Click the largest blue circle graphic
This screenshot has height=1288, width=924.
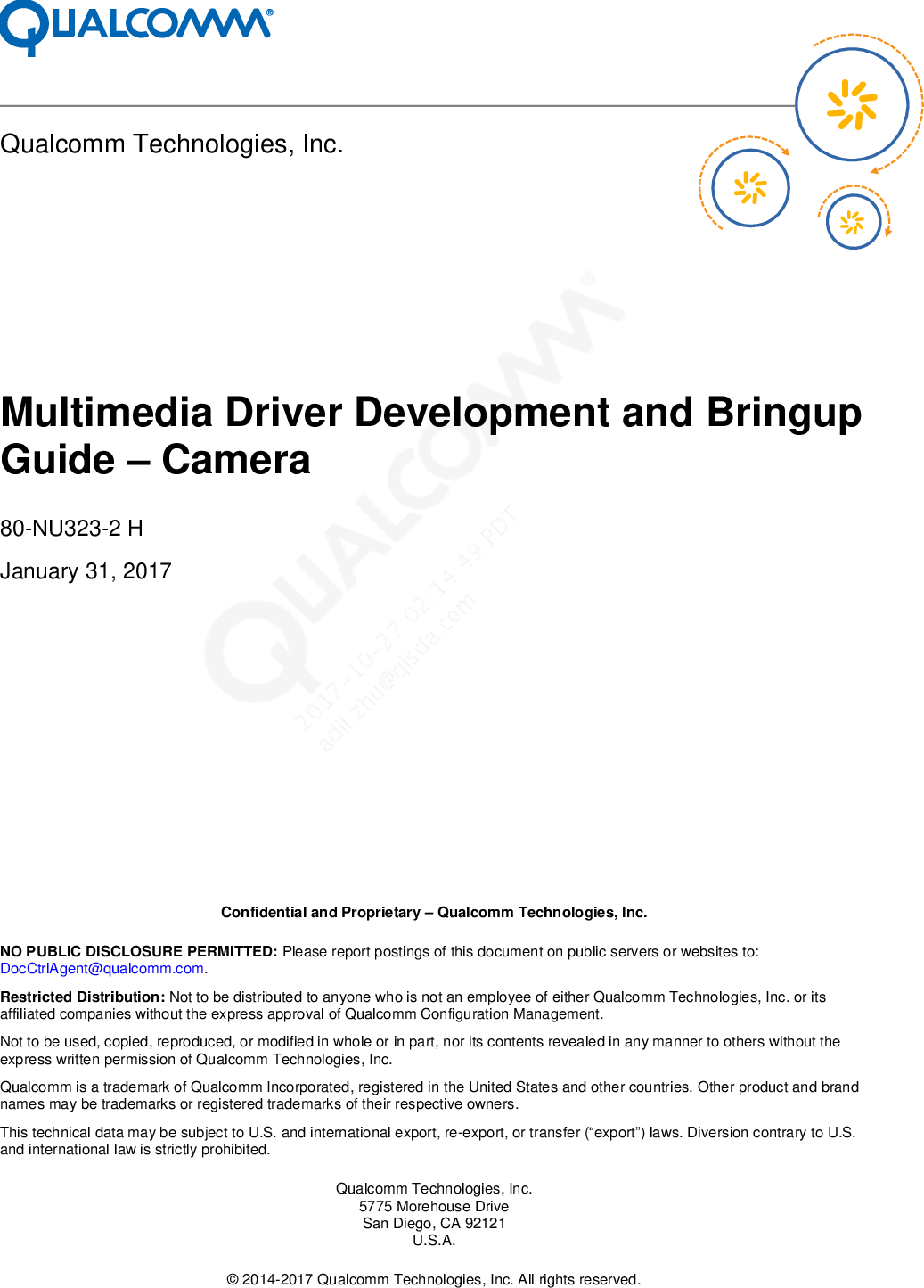(852, 104)
